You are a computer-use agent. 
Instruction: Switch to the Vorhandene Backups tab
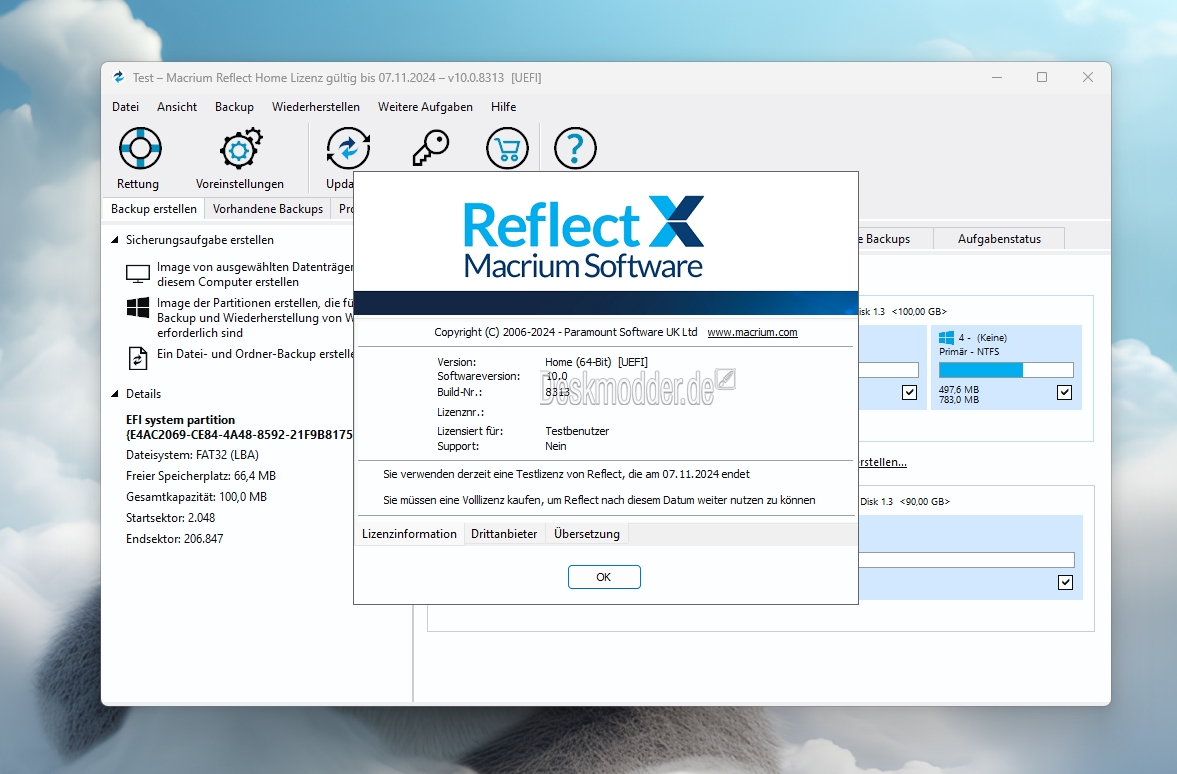tap(268, 209)
